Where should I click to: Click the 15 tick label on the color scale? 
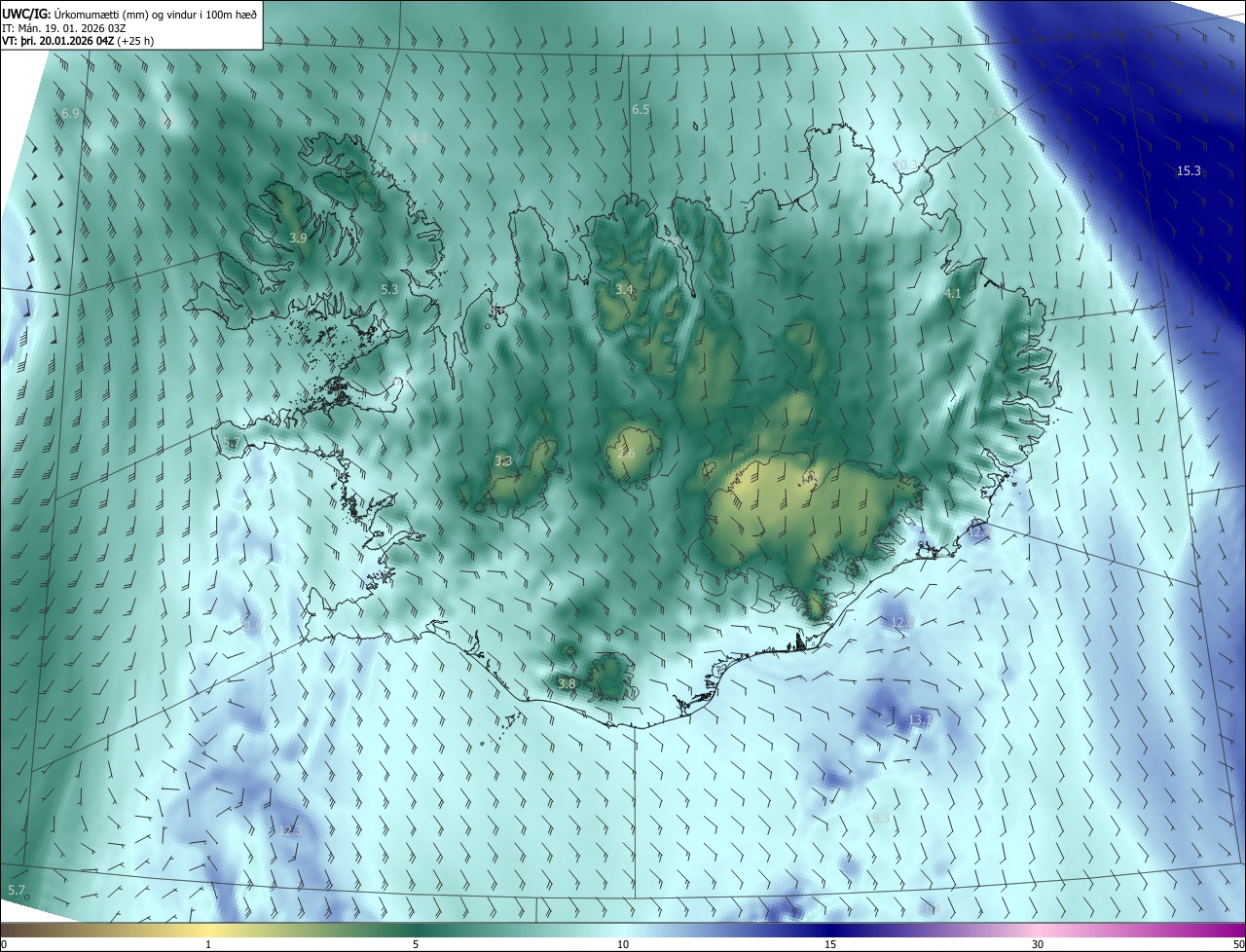click(x=830, y=944)
